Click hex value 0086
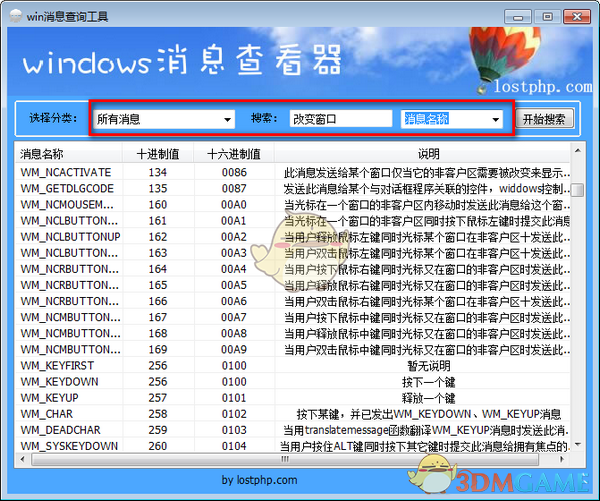Screen dimensions: 600x501 [234, 172]
